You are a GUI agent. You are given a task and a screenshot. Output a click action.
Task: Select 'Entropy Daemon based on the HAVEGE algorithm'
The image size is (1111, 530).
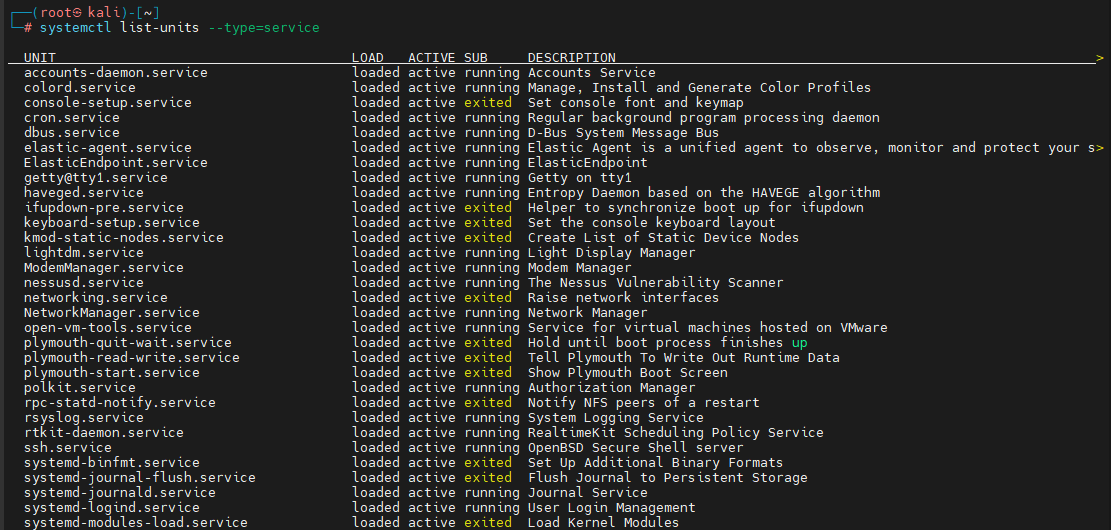tap(704, 193)
